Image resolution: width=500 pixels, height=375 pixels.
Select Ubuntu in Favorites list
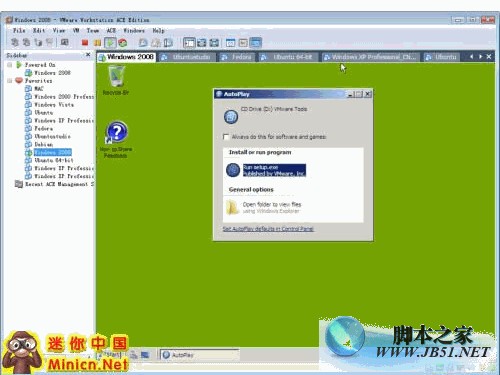pos(43,113)
